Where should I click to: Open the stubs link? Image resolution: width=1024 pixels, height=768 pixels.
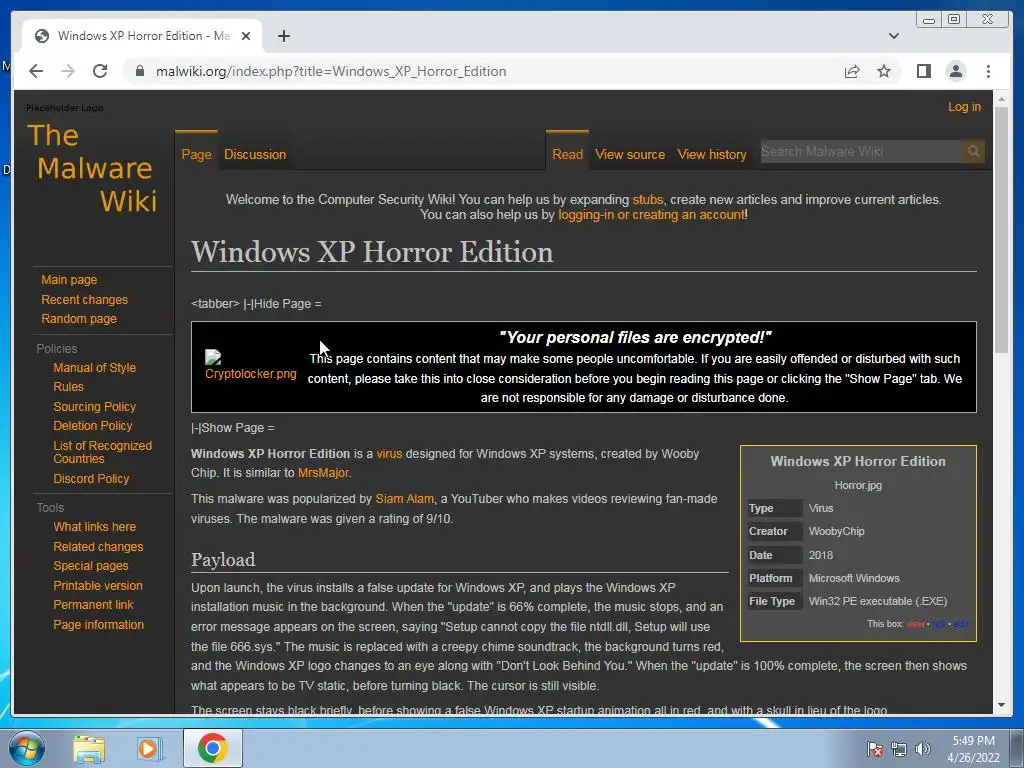(x=647, y=200)
